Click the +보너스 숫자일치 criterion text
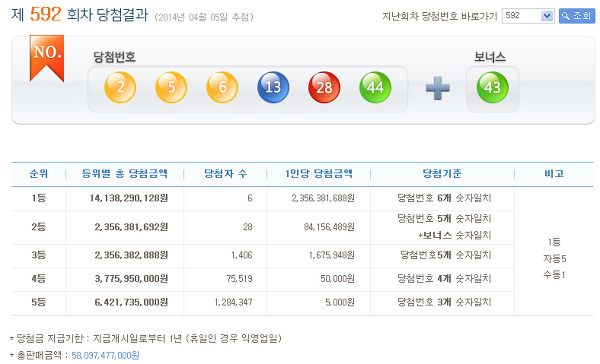This screenshot has width=600, height=364. (x=454, y=235)
